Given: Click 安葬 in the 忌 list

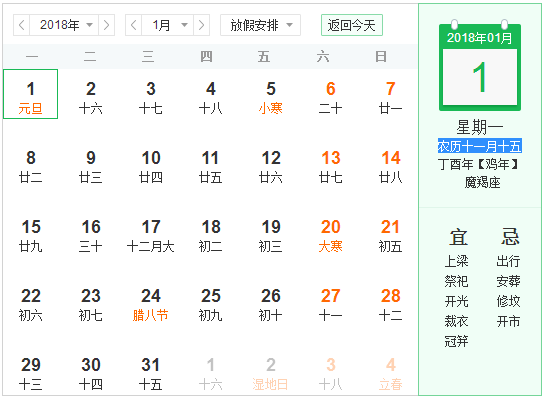Looking at the screenshot, I should [508, 281].
